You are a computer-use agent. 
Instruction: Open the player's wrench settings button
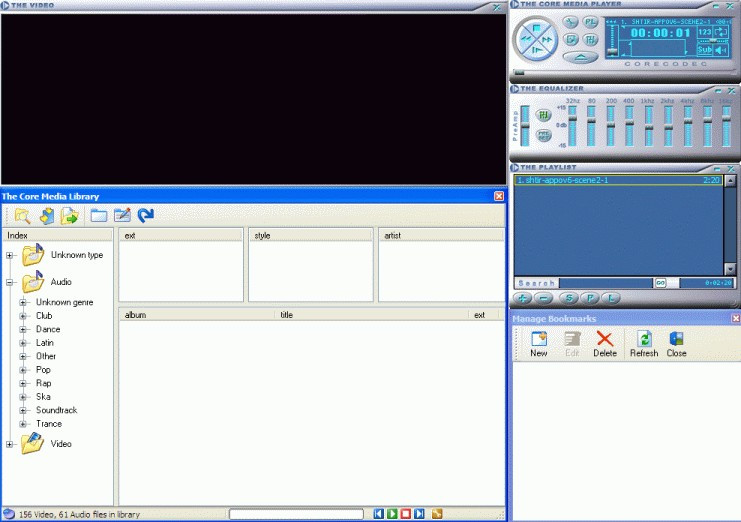571,22
